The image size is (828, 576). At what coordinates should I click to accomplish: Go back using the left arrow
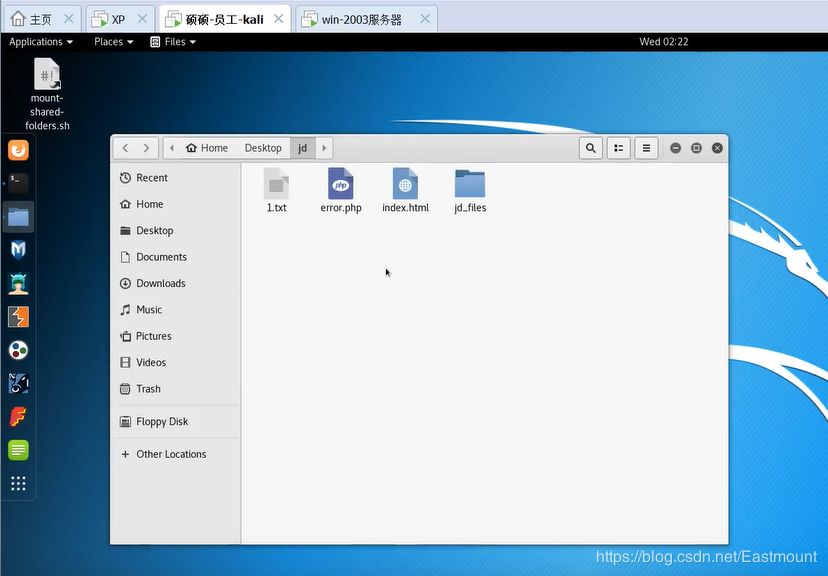[x=125, y=148]
